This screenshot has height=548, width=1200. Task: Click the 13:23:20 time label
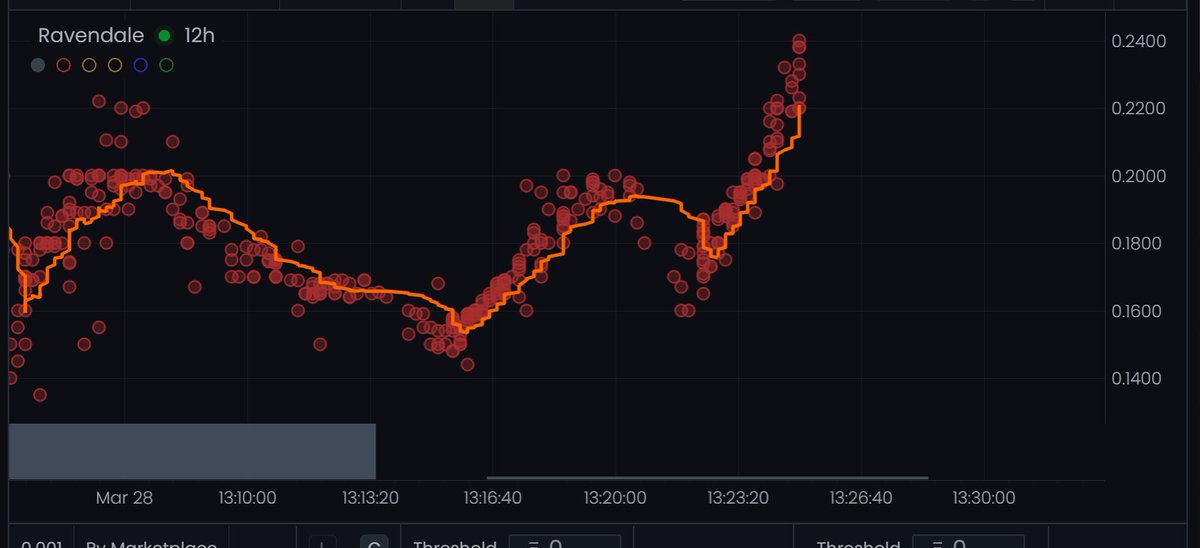738,497
